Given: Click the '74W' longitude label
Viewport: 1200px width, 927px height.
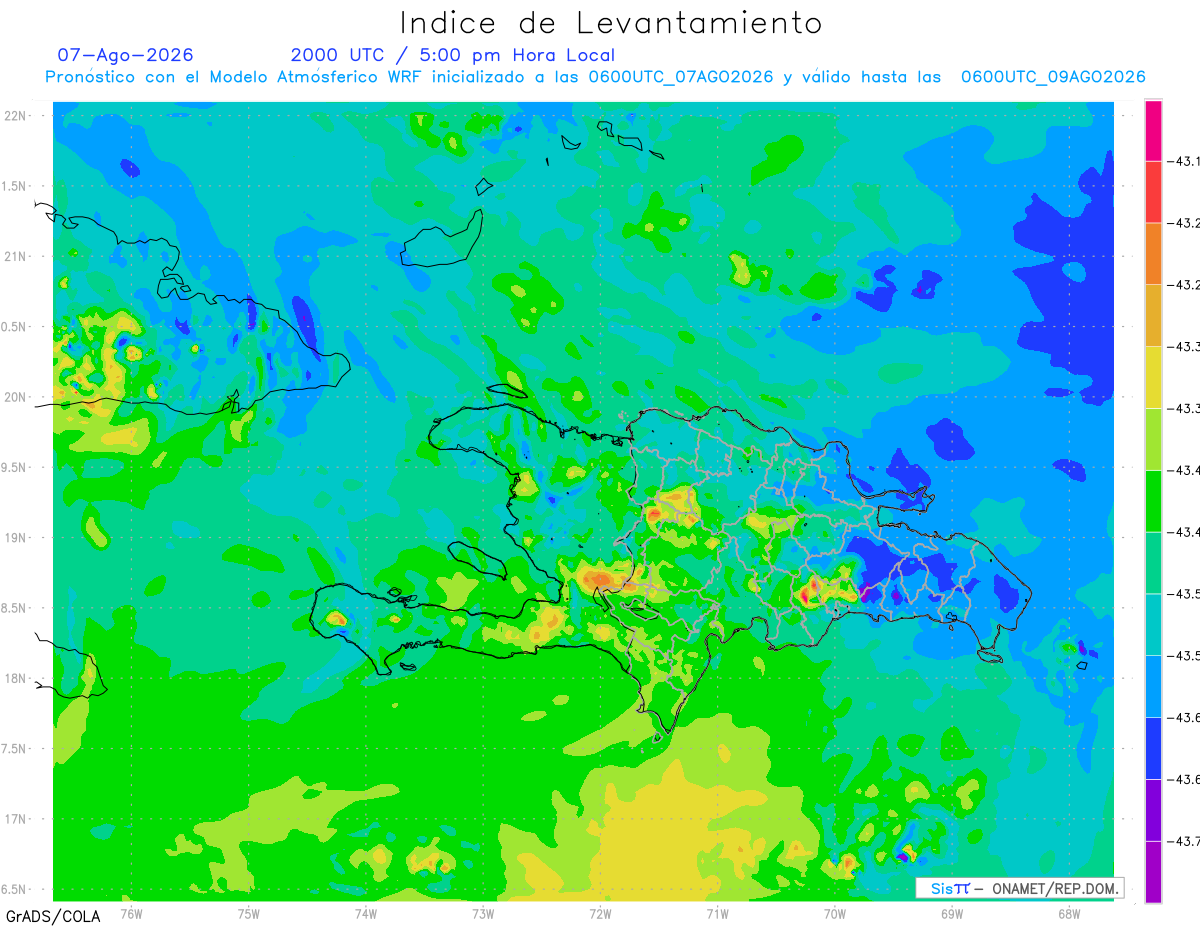Looking at the screenshot, I should pos(365,913).
